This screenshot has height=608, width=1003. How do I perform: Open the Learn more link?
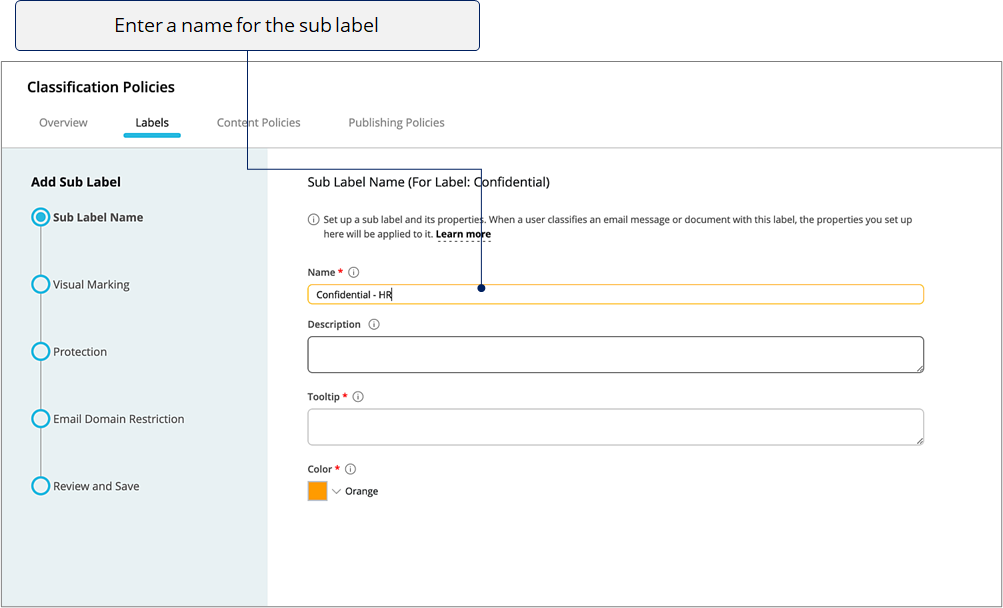pyautogui.click(x=464, y=234)
